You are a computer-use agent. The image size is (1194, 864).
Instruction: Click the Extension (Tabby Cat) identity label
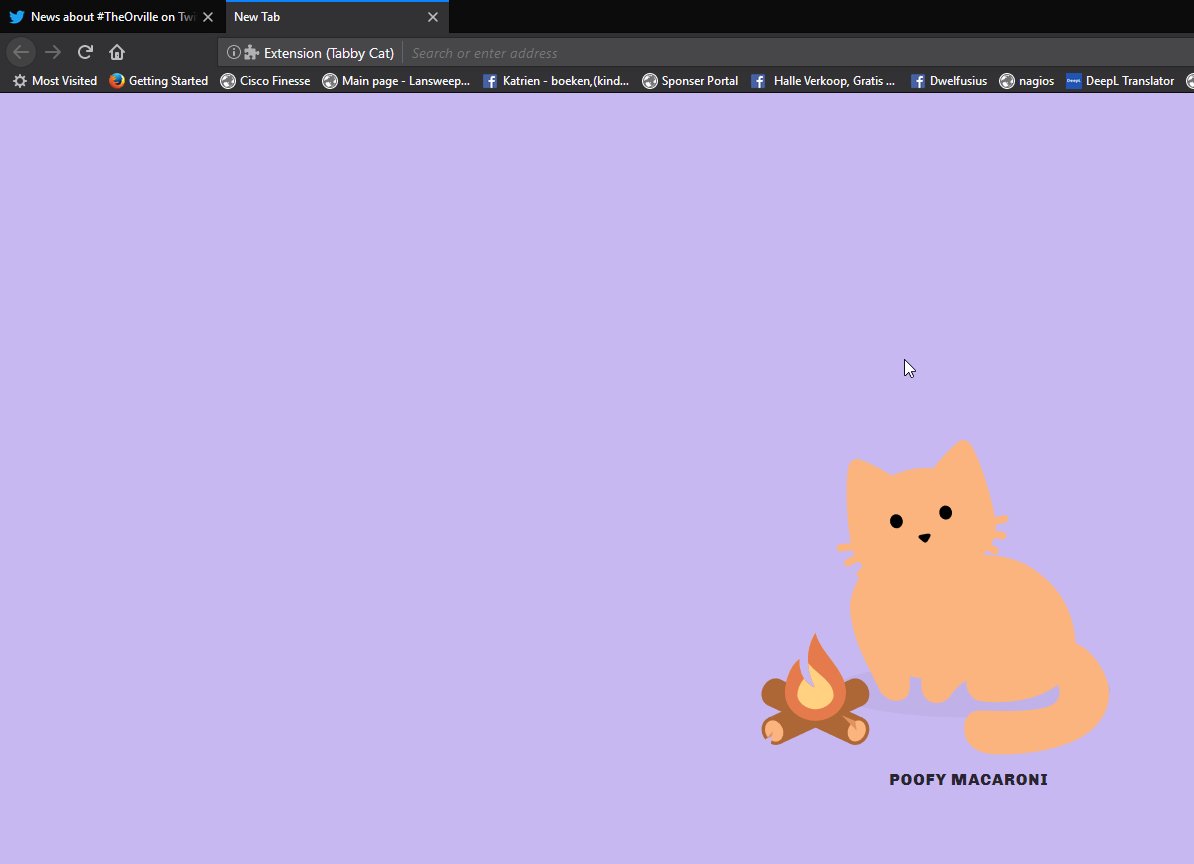(x=329, y=53)
